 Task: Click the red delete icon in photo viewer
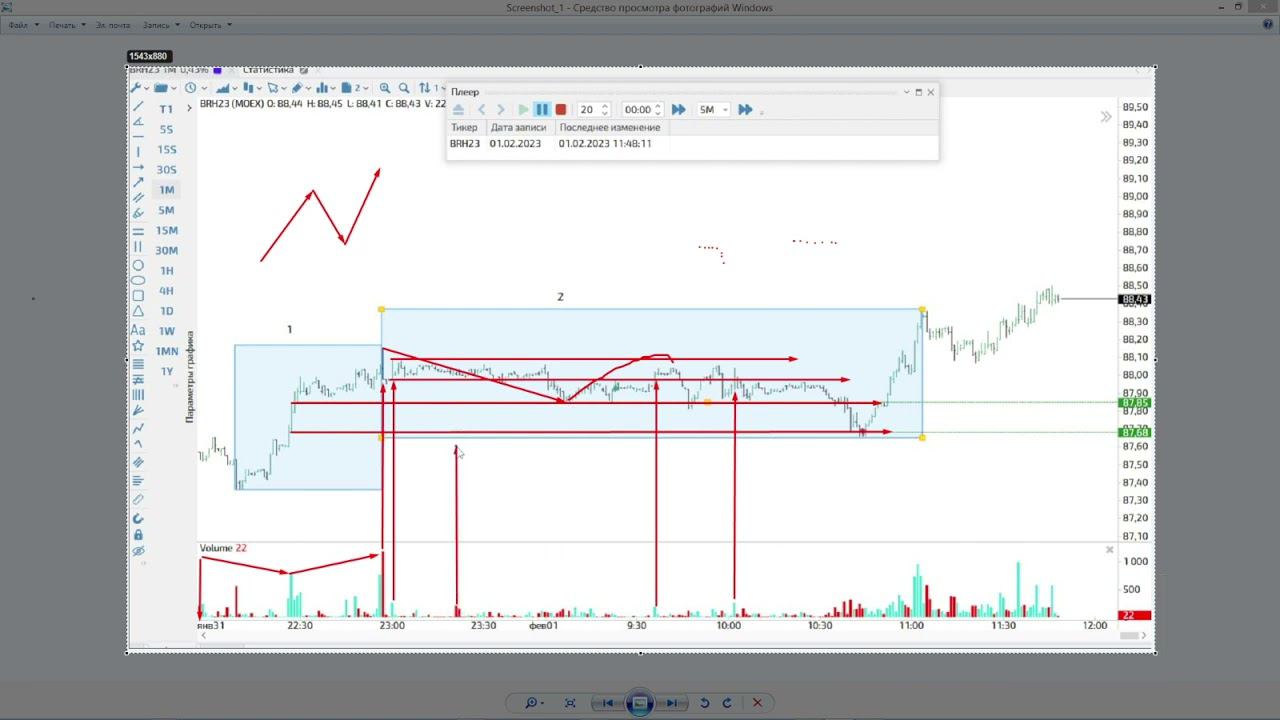pyautogui.click(x=757, y=703)
